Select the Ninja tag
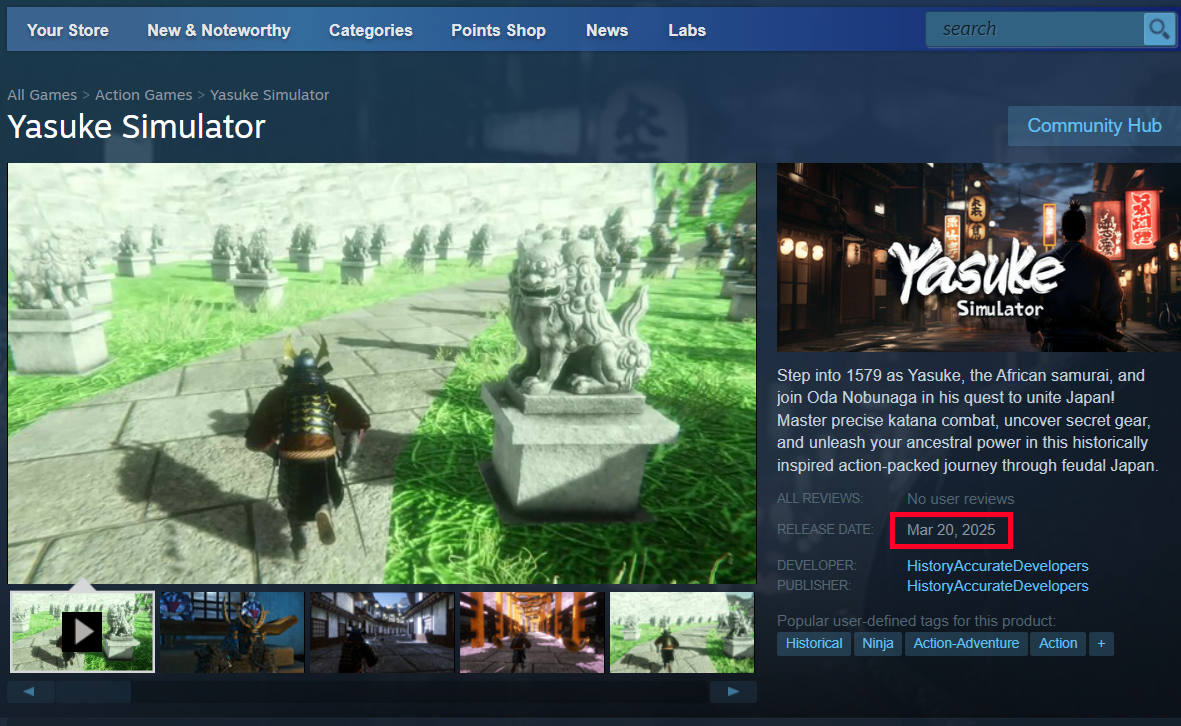 click(x=877, y=644)
